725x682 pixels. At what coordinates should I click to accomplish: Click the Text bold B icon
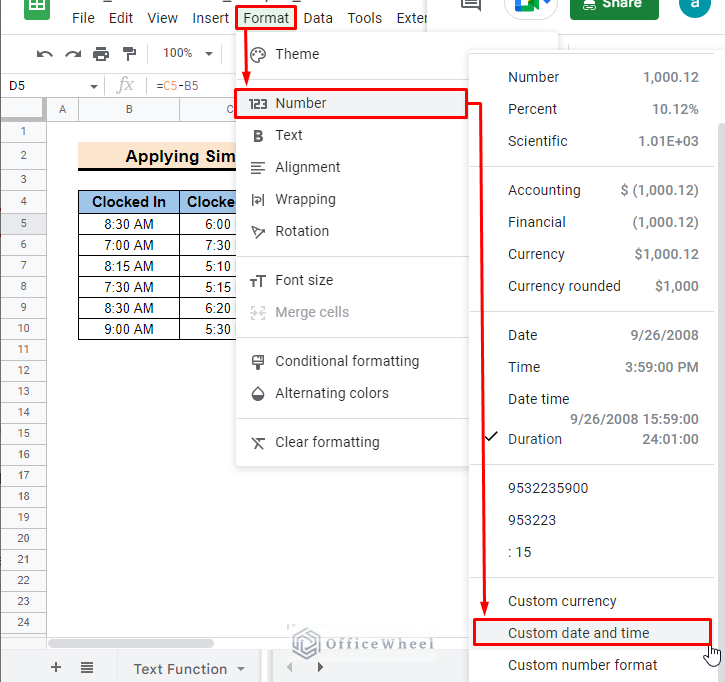point(258,136)
